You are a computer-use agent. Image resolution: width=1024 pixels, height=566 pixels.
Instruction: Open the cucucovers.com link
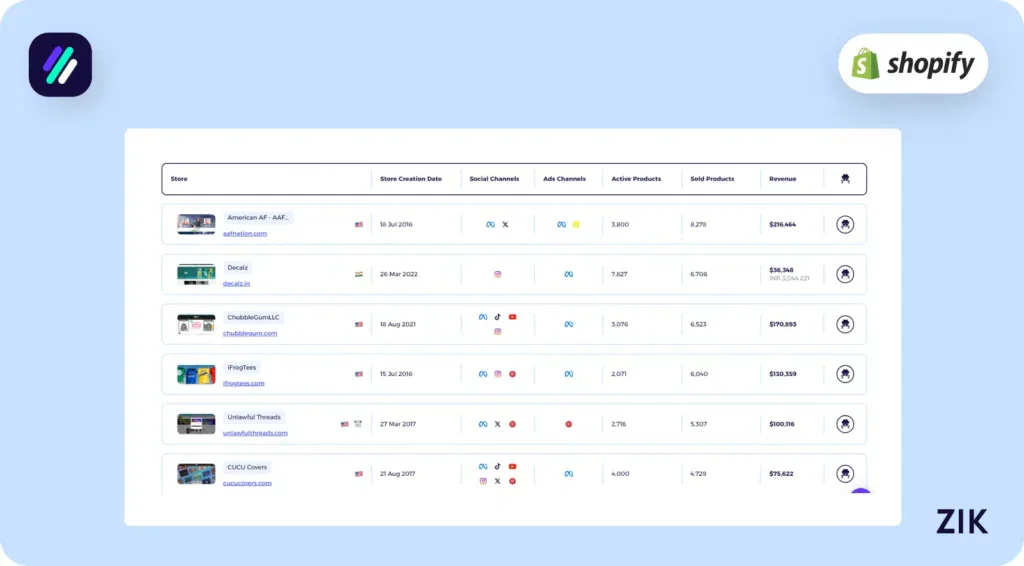pos(247,483)
